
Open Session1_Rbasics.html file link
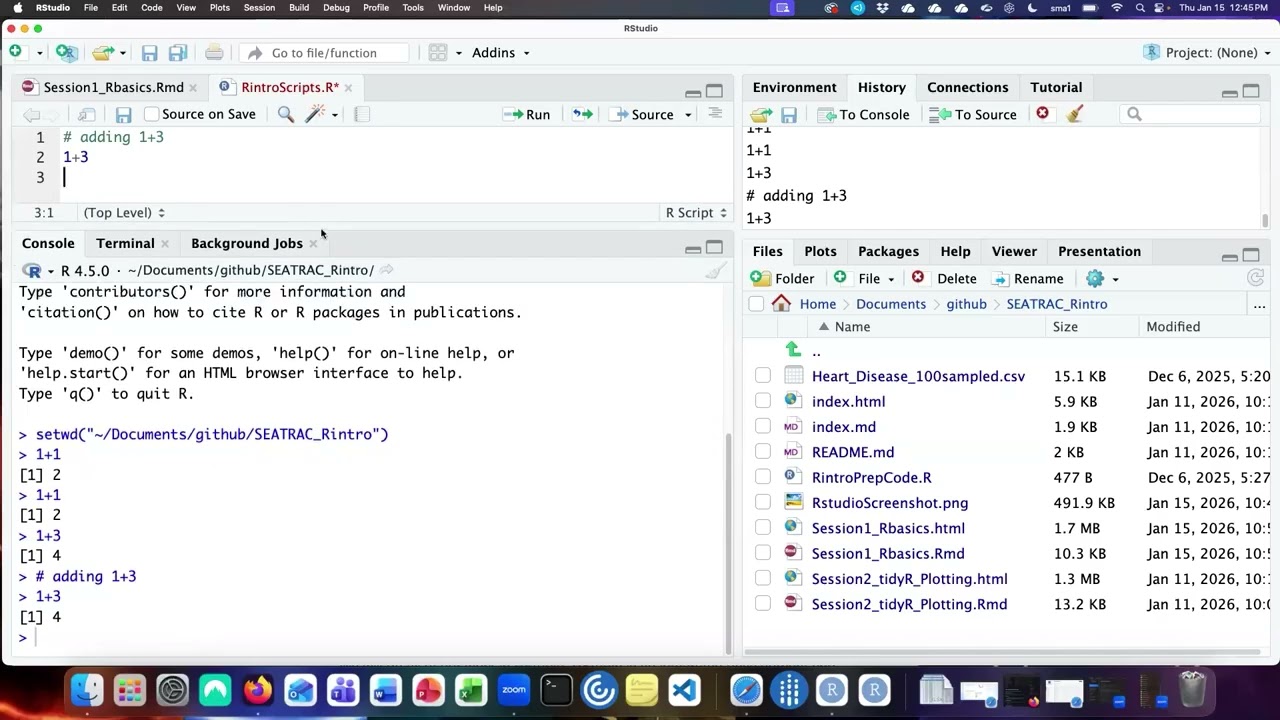pyautogui.click(x=888, y=528)
